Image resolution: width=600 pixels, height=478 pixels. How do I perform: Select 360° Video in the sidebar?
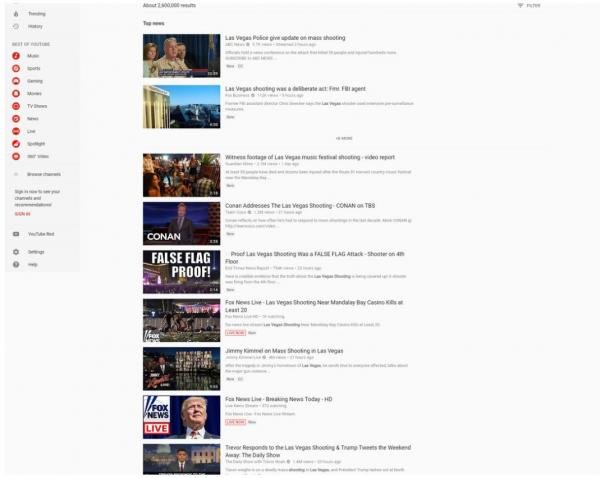[x=38, y=157]
